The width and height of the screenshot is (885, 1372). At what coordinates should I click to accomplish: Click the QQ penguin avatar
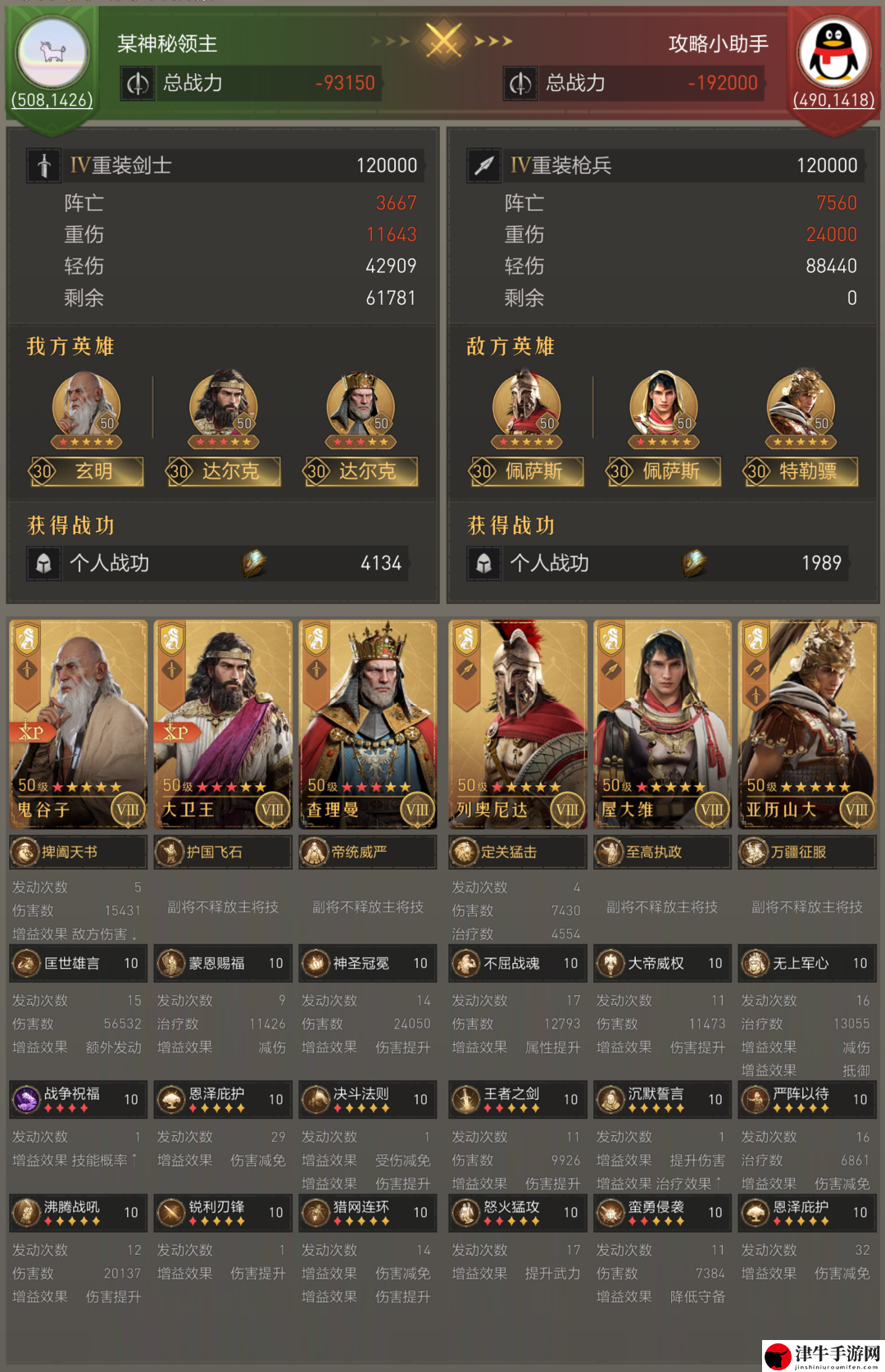(x=833, y=52)
